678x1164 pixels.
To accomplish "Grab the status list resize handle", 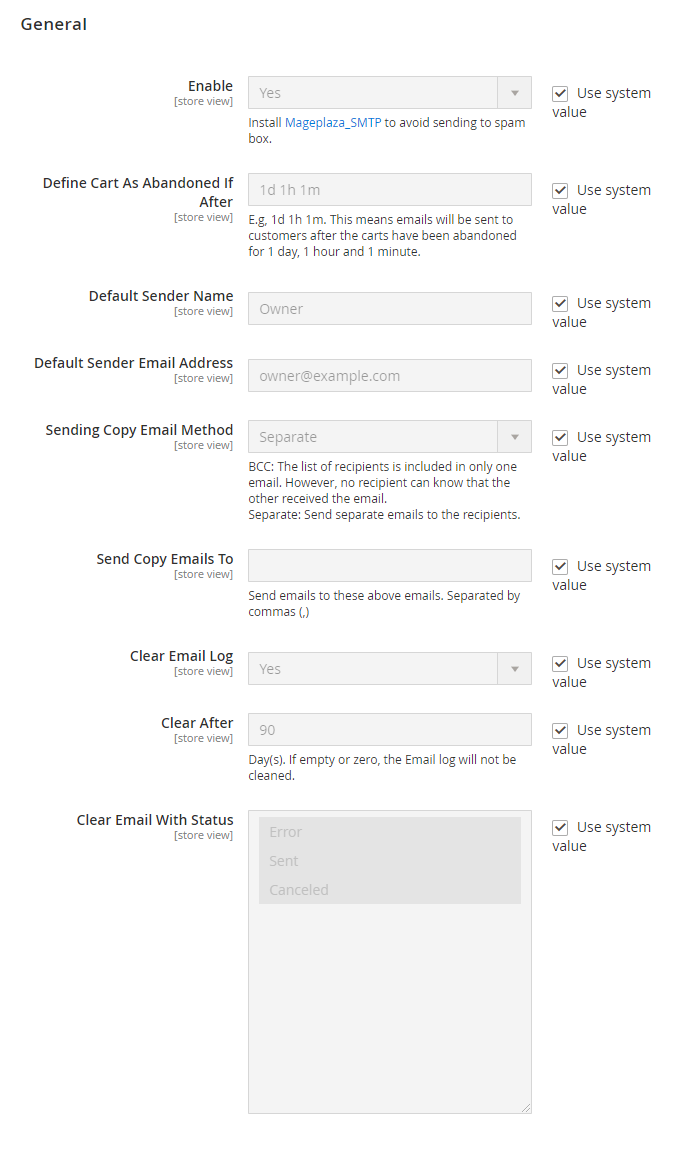I will [x=526, y=1108].
